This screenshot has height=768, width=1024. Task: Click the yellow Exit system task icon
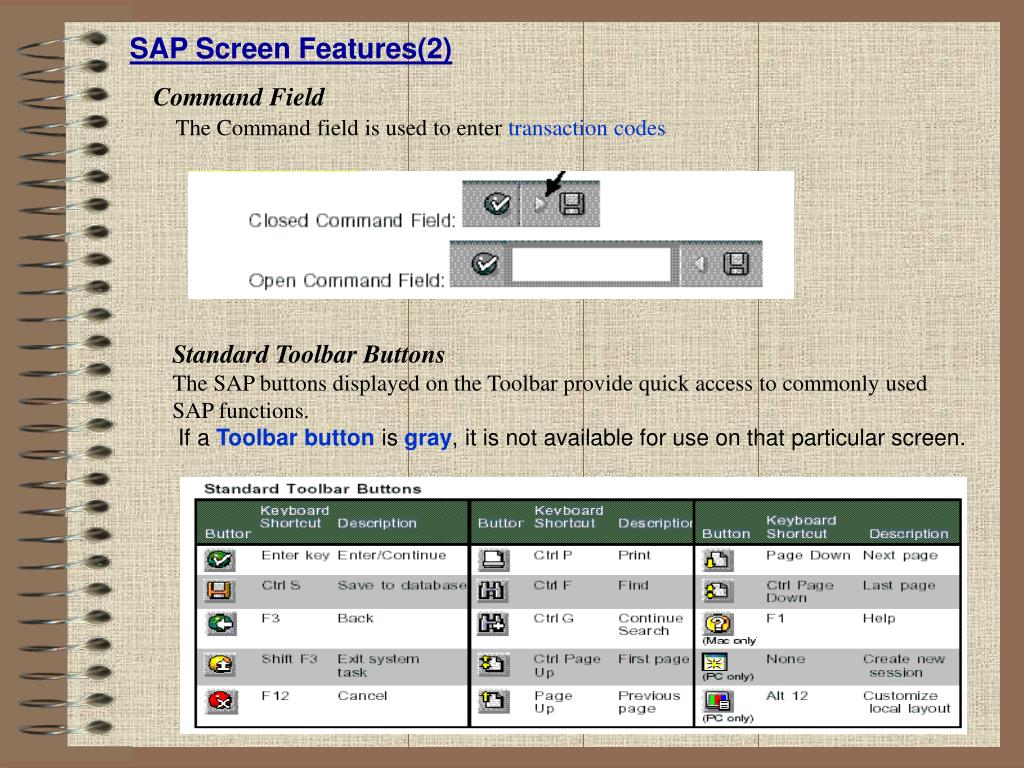(221, 665)
